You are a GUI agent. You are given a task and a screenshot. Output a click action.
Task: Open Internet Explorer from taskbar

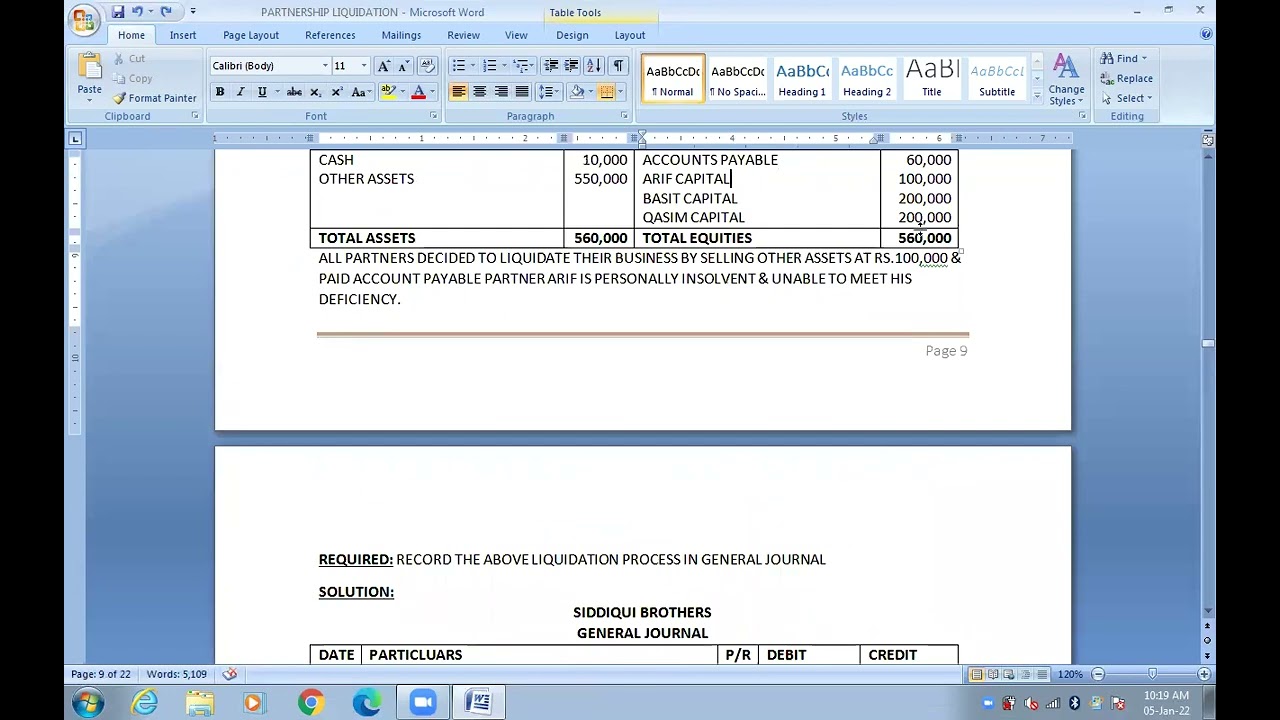click(145, 703)
